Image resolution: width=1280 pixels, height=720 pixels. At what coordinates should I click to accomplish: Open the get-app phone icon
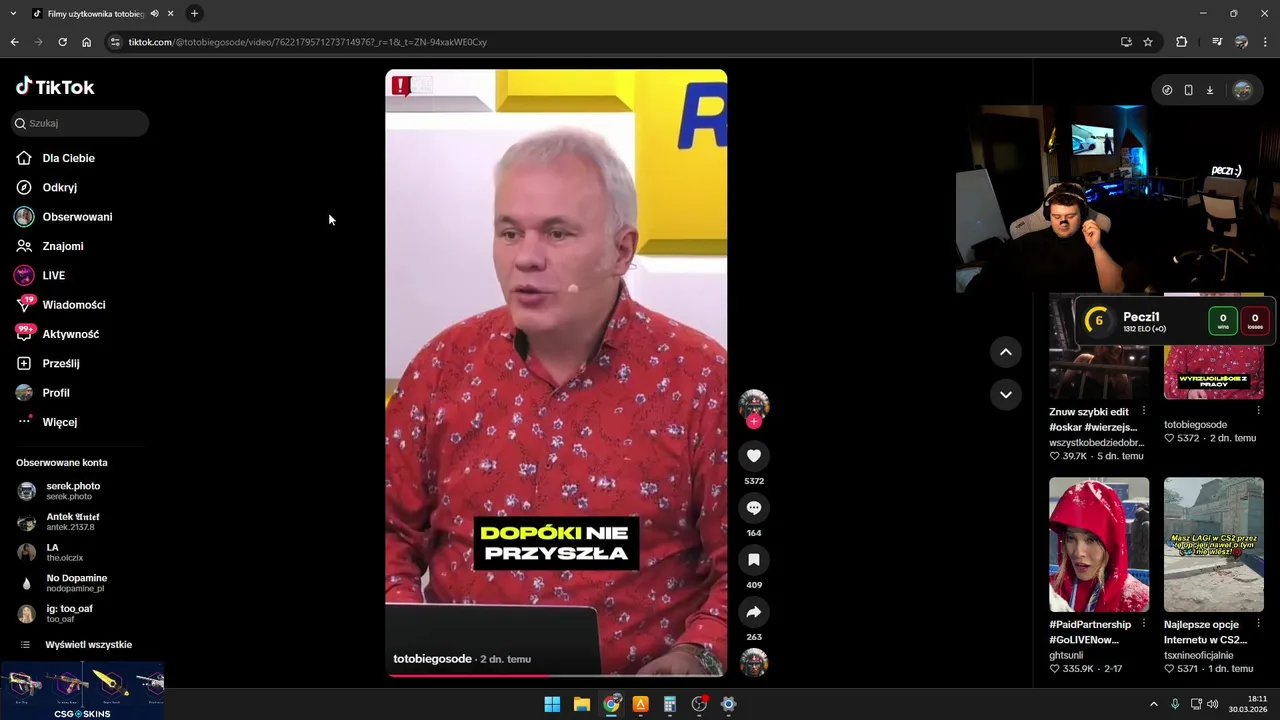pos(1188,90)
